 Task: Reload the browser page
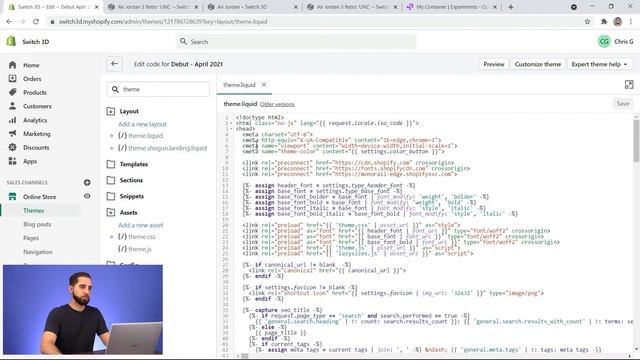[36, 22]
